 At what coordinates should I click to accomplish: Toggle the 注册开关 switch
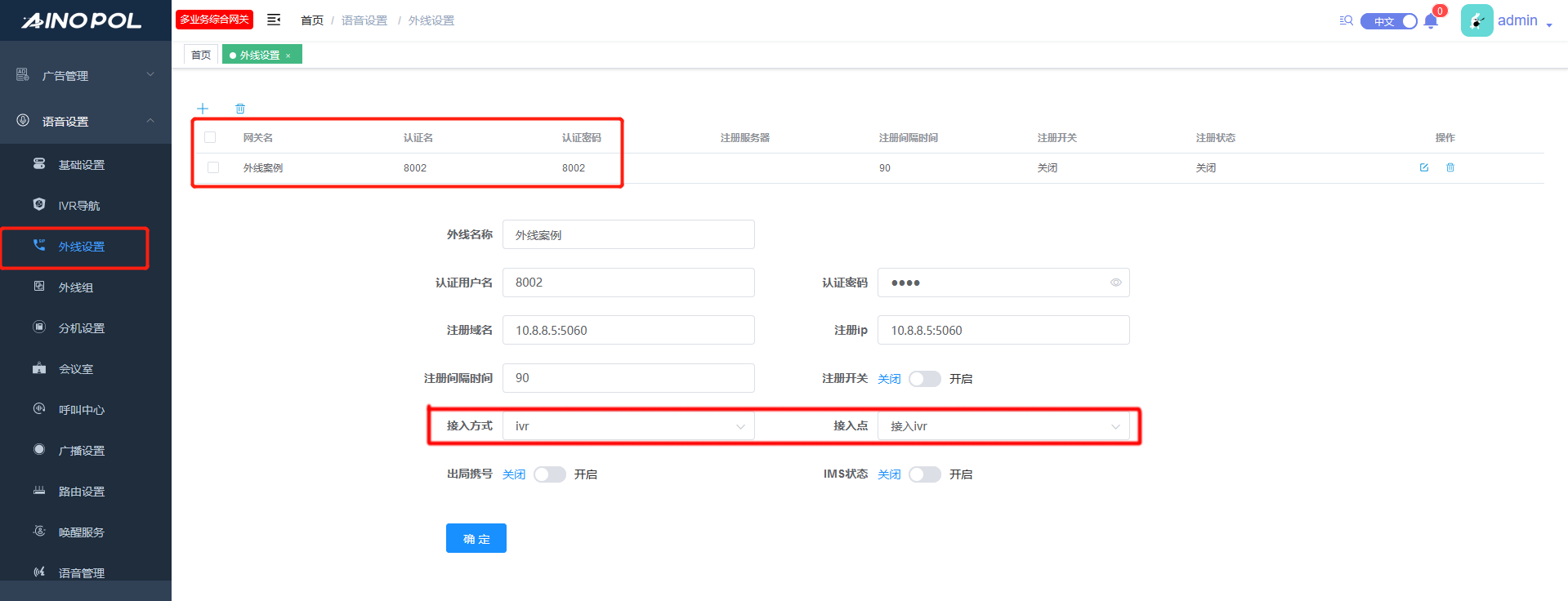click(925, 379)
